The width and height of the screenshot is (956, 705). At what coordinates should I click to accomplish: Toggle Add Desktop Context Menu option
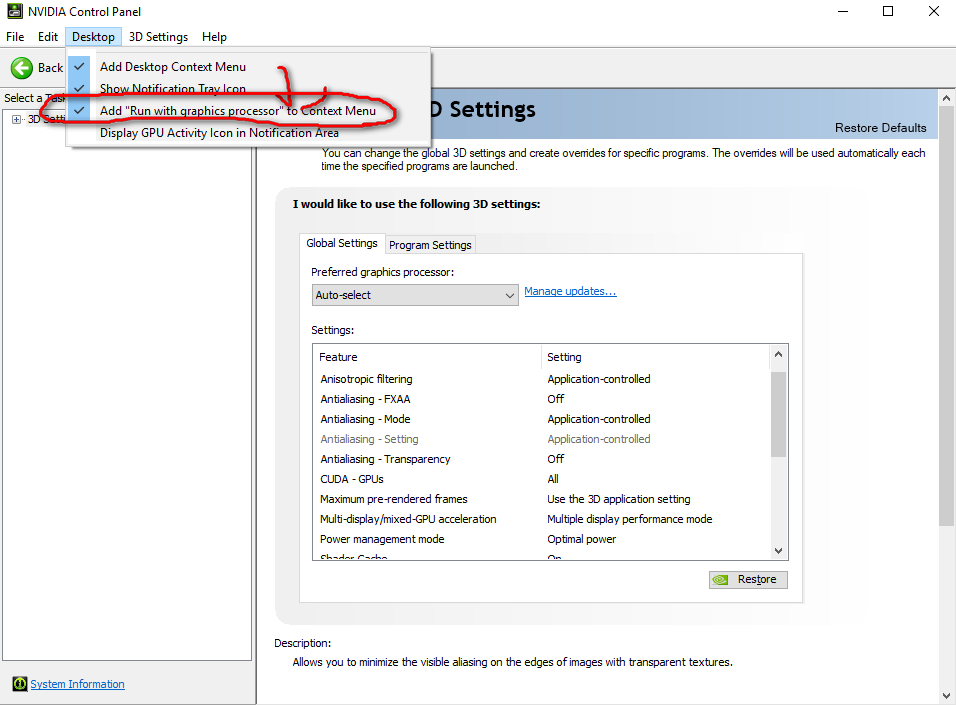(248, 66)
